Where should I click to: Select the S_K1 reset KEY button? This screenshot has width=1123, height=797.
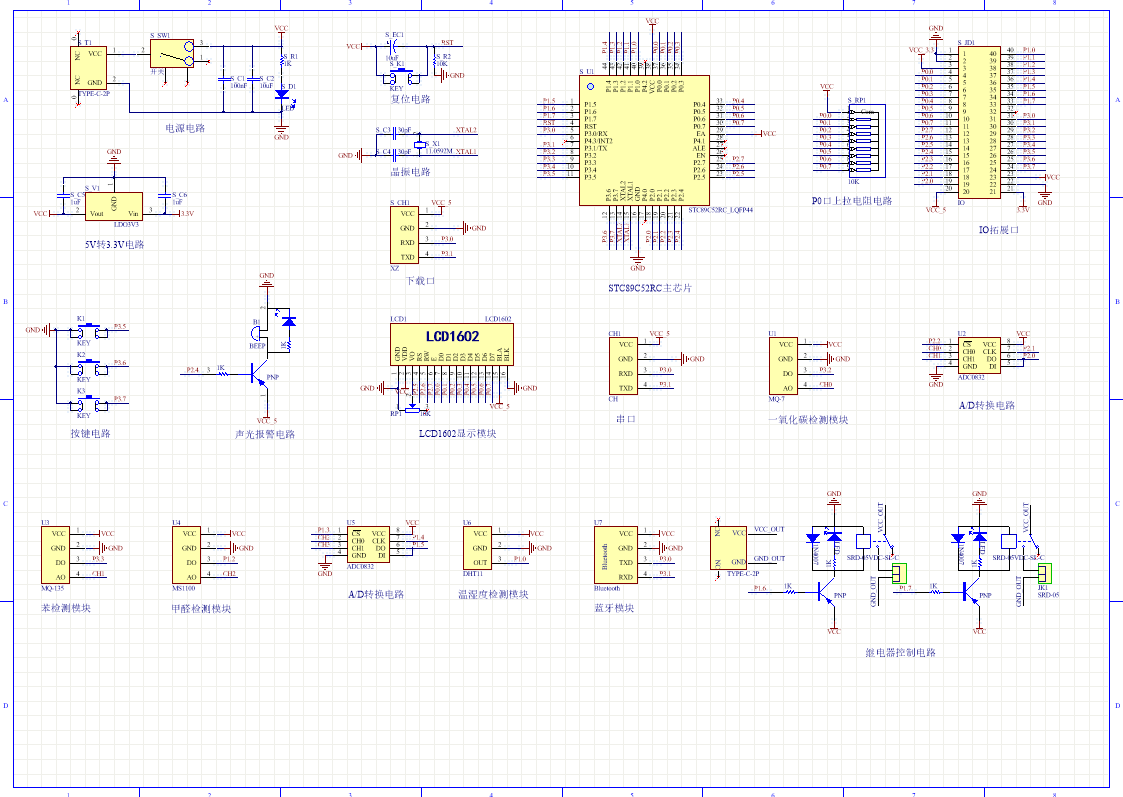398,76
